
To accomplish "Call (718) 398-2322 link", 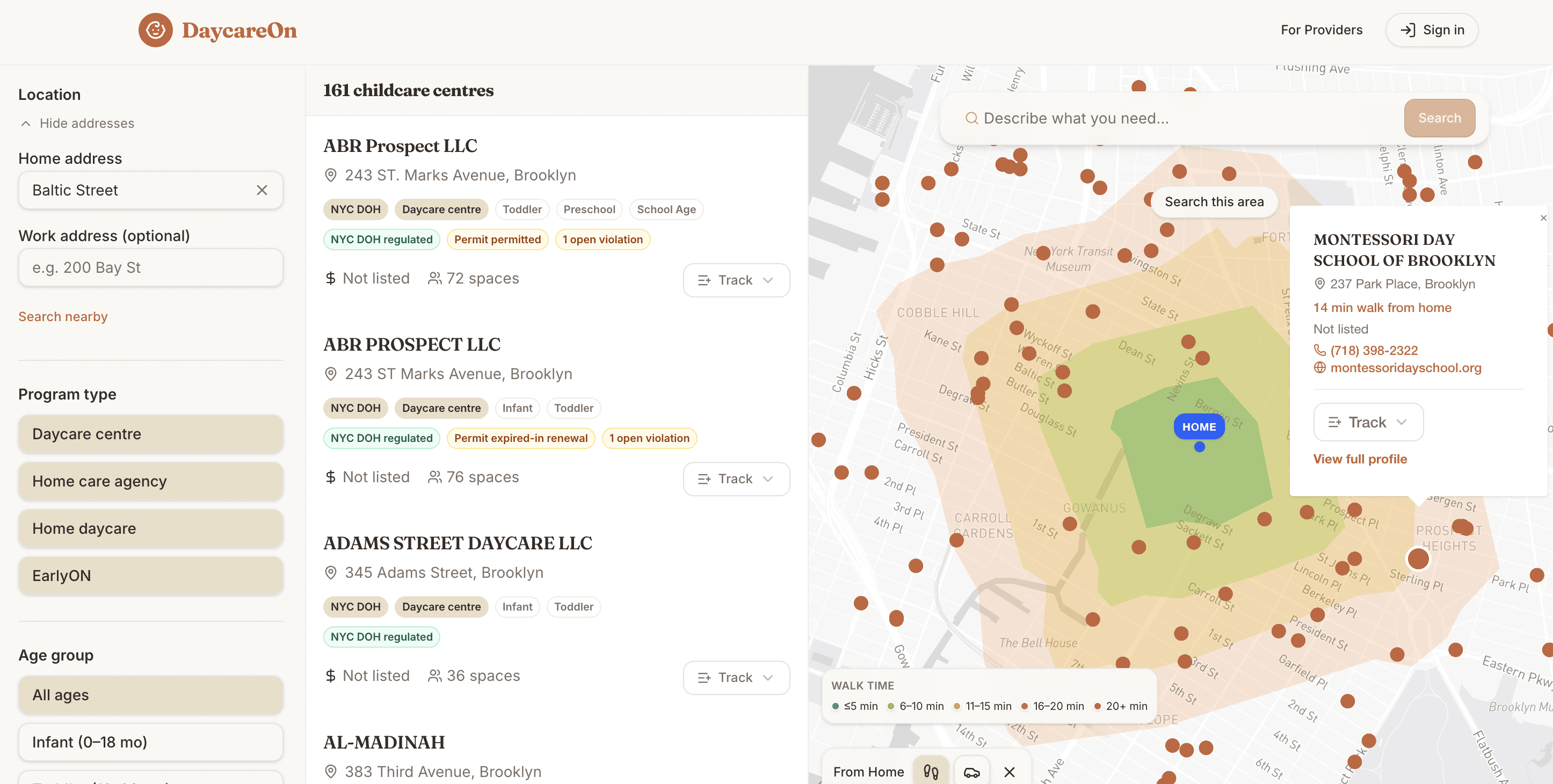I will click(x=1374, y=350).
